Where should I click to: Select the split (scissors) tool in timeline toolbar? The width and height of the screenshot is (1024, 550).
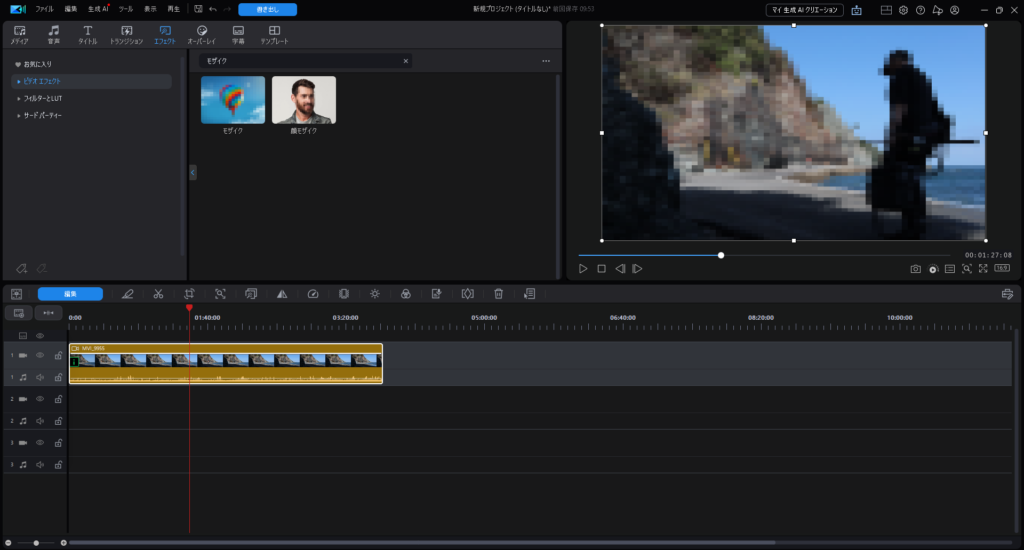click(x=158, y=294)
